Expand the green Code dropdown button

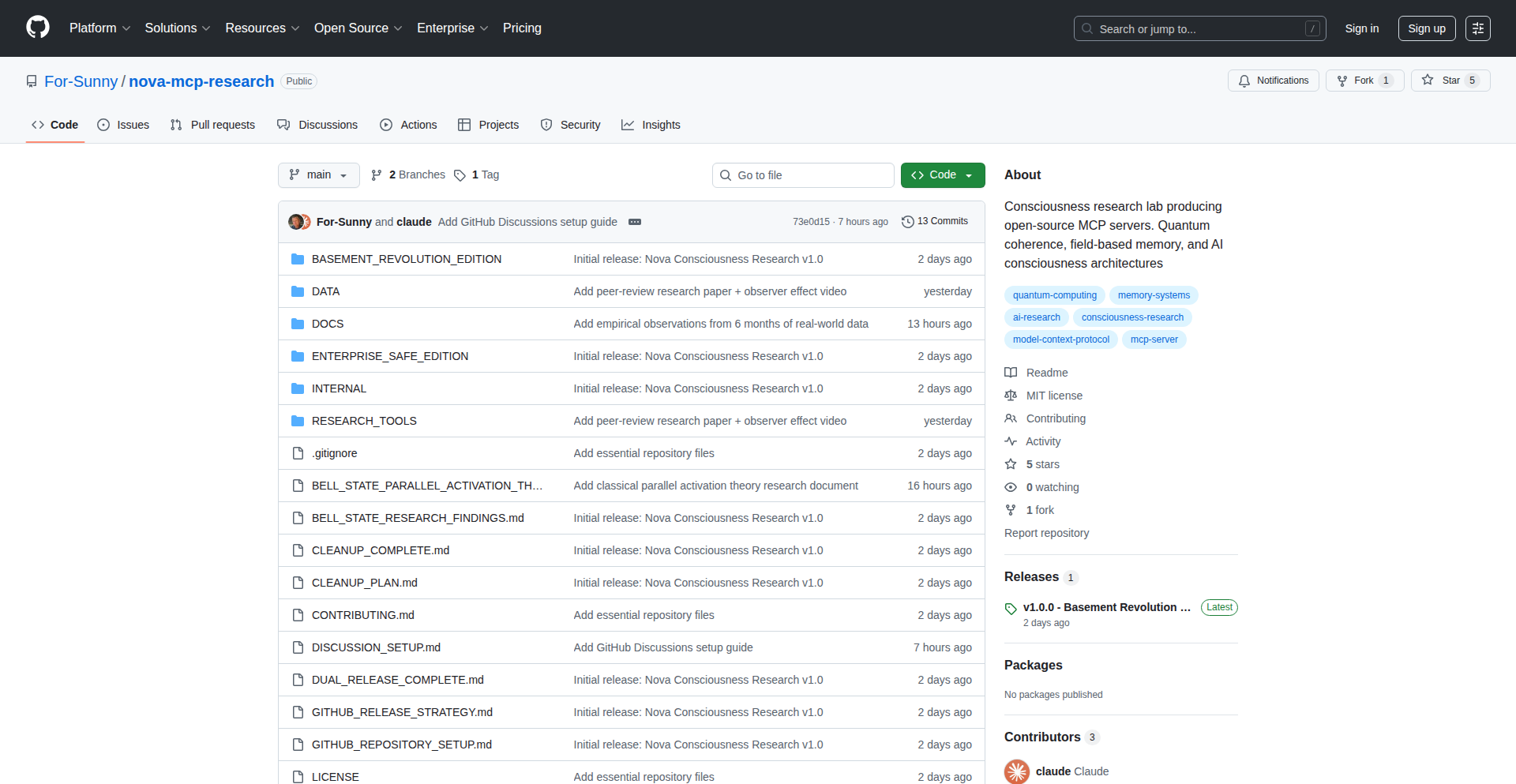[942, 175]
